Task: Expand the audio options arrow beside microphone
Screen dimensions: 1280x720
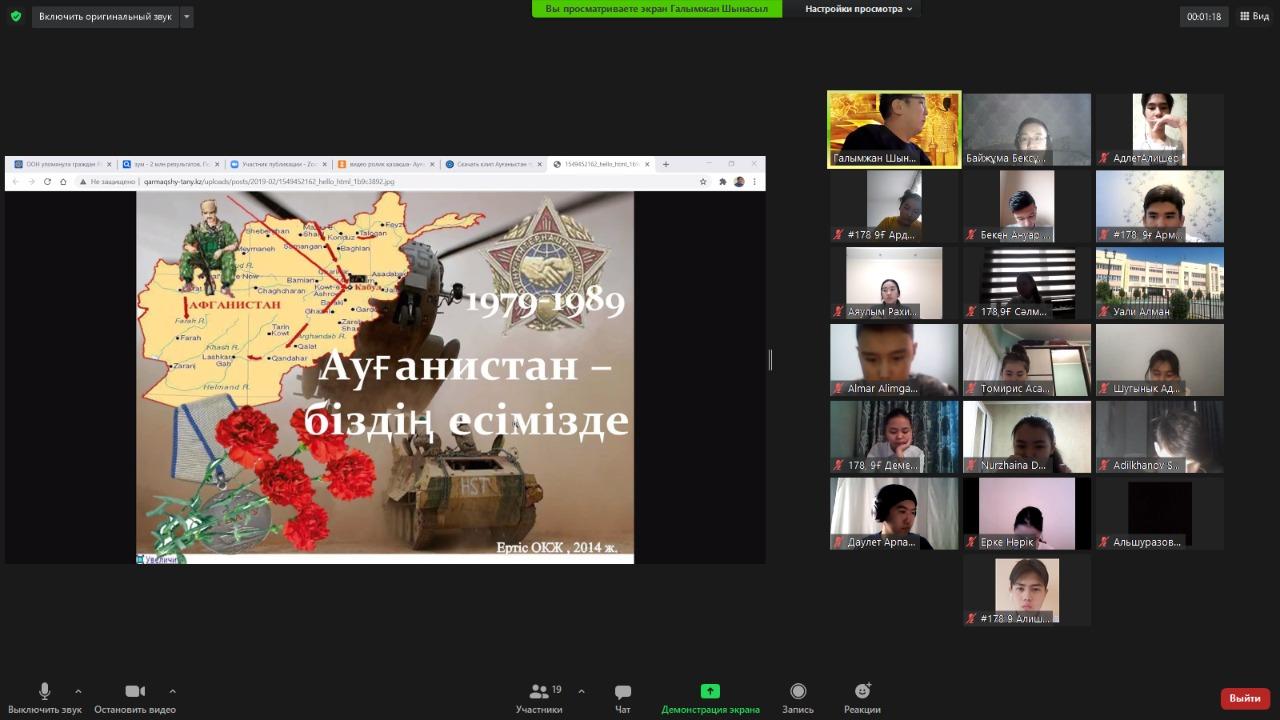Action: [x=78, y=691]
